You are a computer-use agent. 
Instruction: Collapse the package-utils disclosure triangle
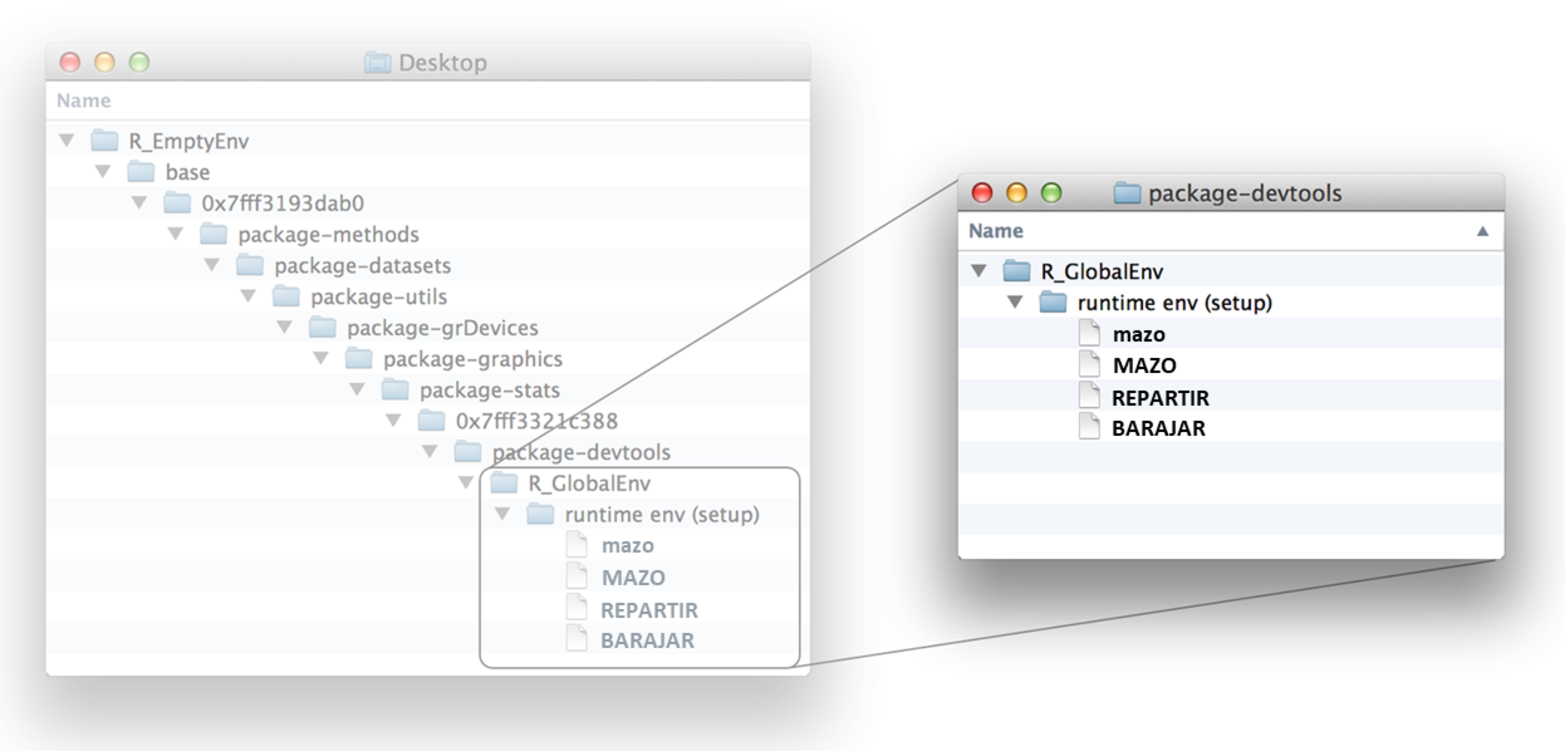(247, 297)
